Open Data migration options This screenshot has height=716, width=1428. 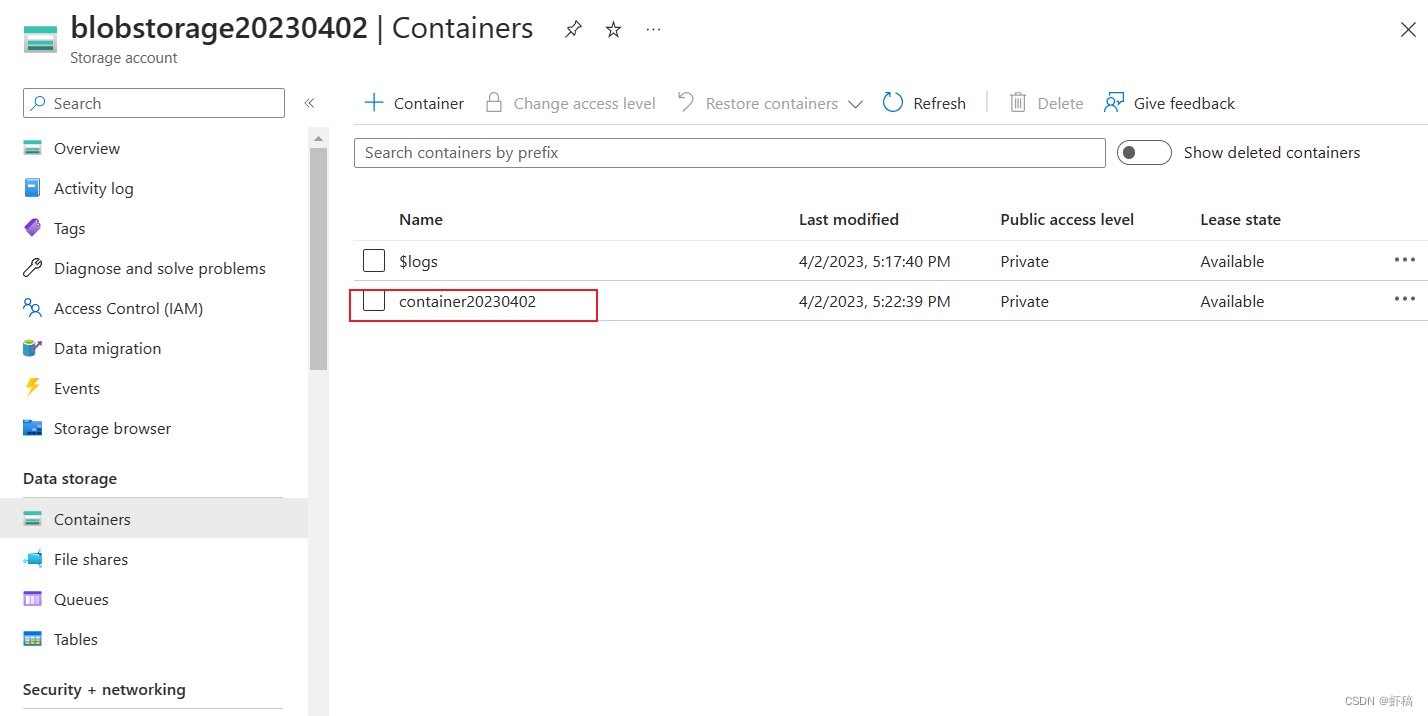tap(107, 348)
